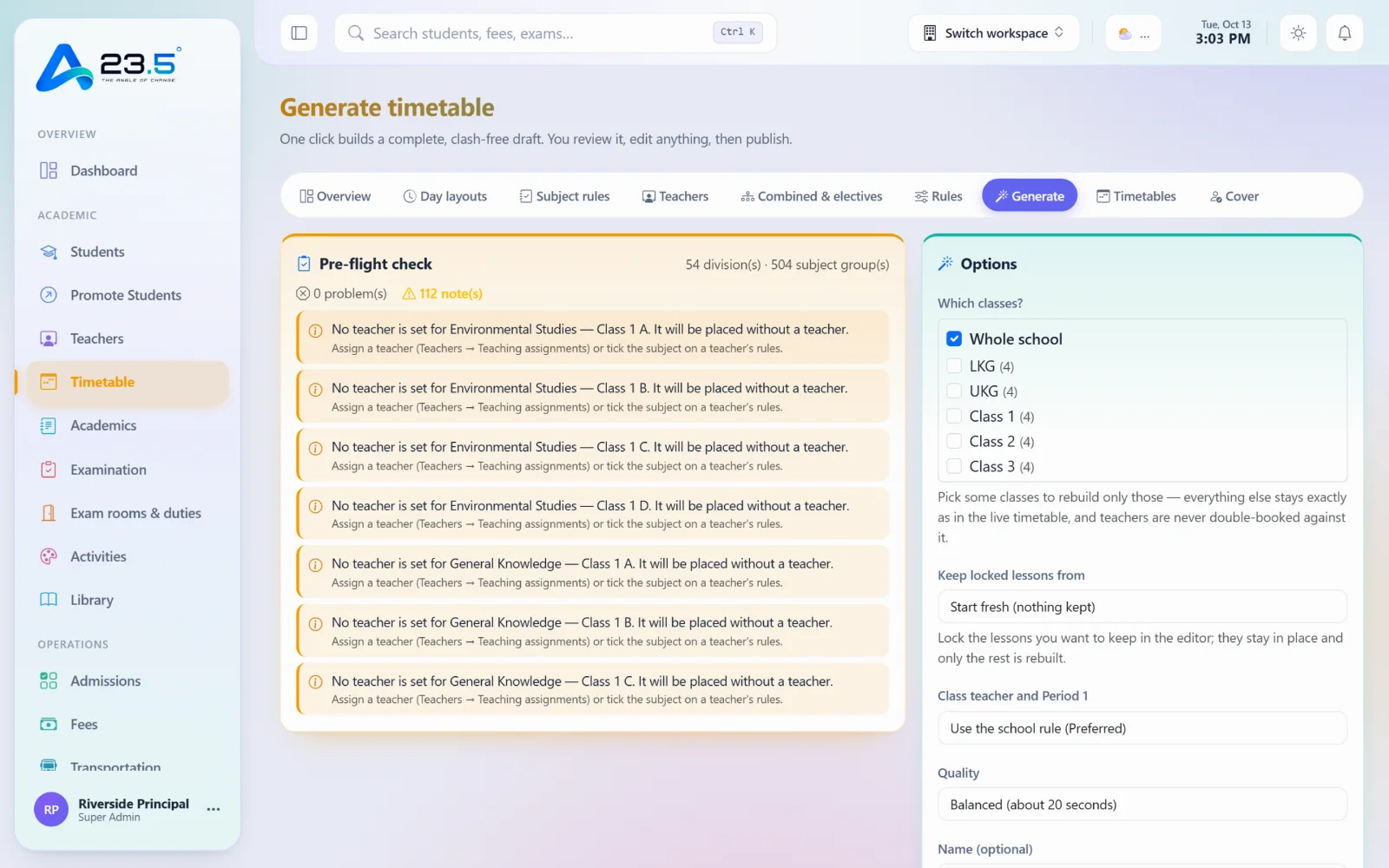
Task: Uncheck the Whole school checkbox
Action: [x=954, y=339]
